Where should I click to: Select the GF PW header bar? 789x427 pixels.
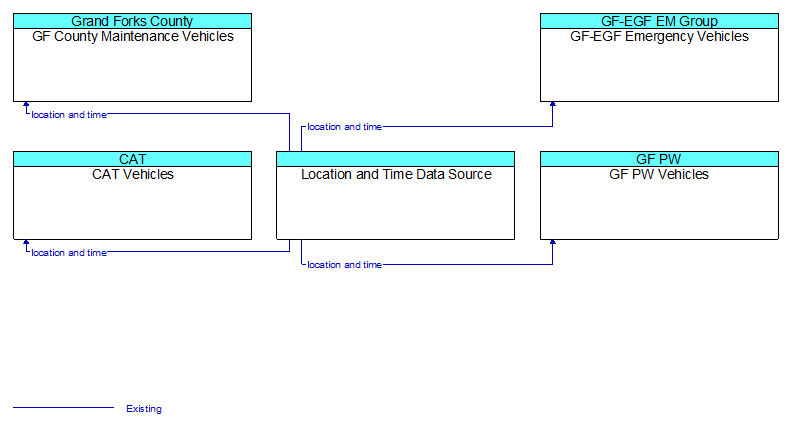[659, 159]
